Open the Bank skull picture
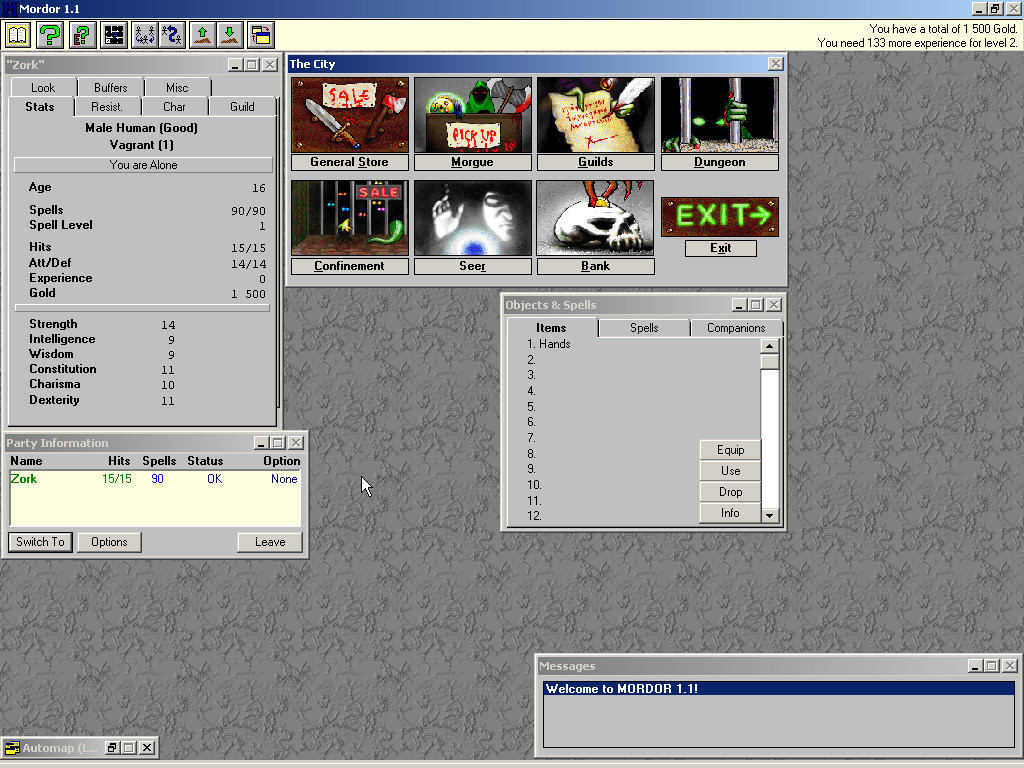The image size is (1024, 768). pos(596,218)
